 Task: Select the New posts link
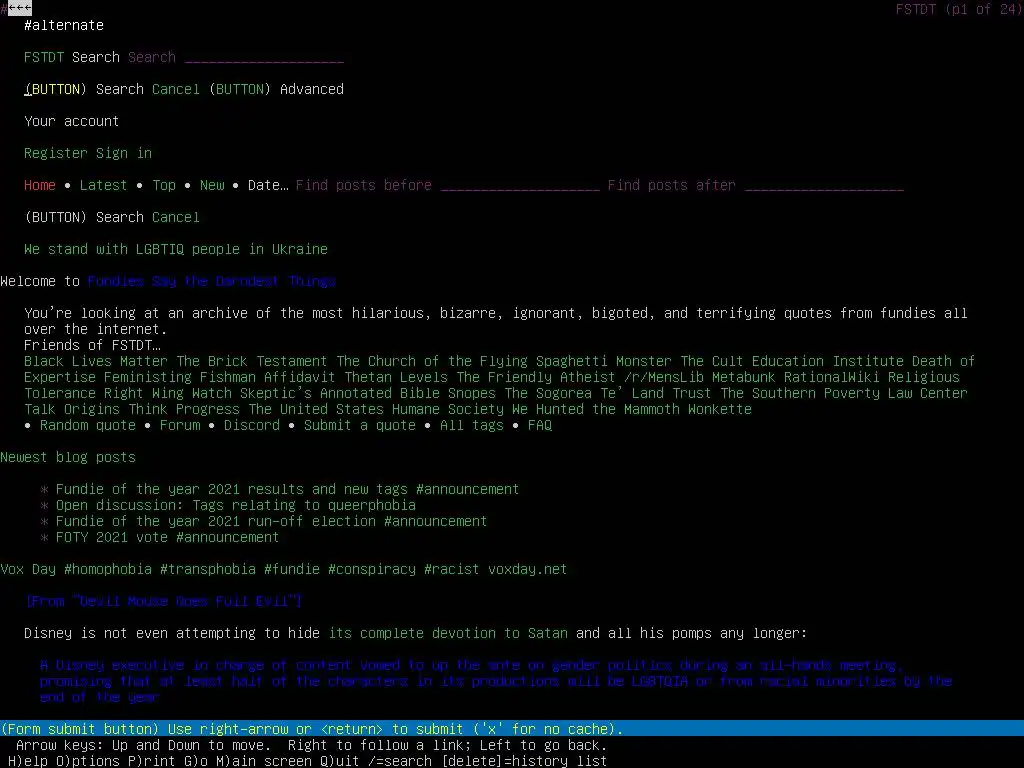click(212, 185)
